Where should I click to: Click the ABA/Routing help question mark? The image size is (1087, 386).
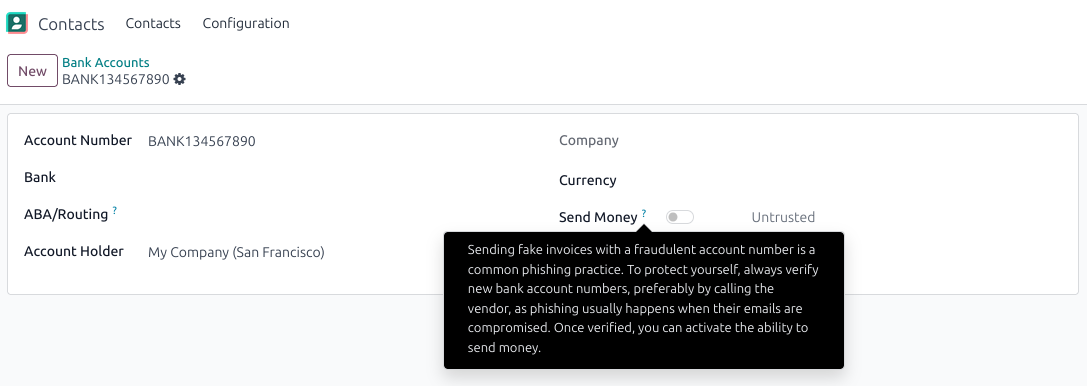114,210
